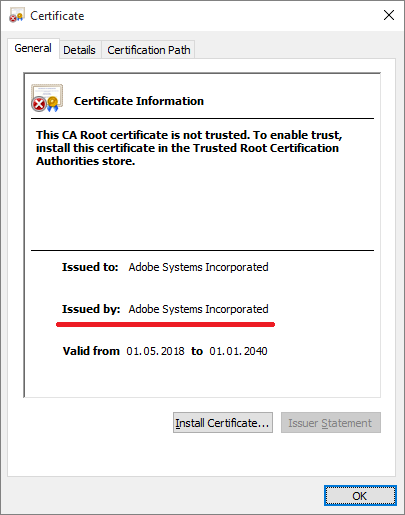Click the Issued by label
405x515 pixels.
pyautogui.click(x=91, y=309)
